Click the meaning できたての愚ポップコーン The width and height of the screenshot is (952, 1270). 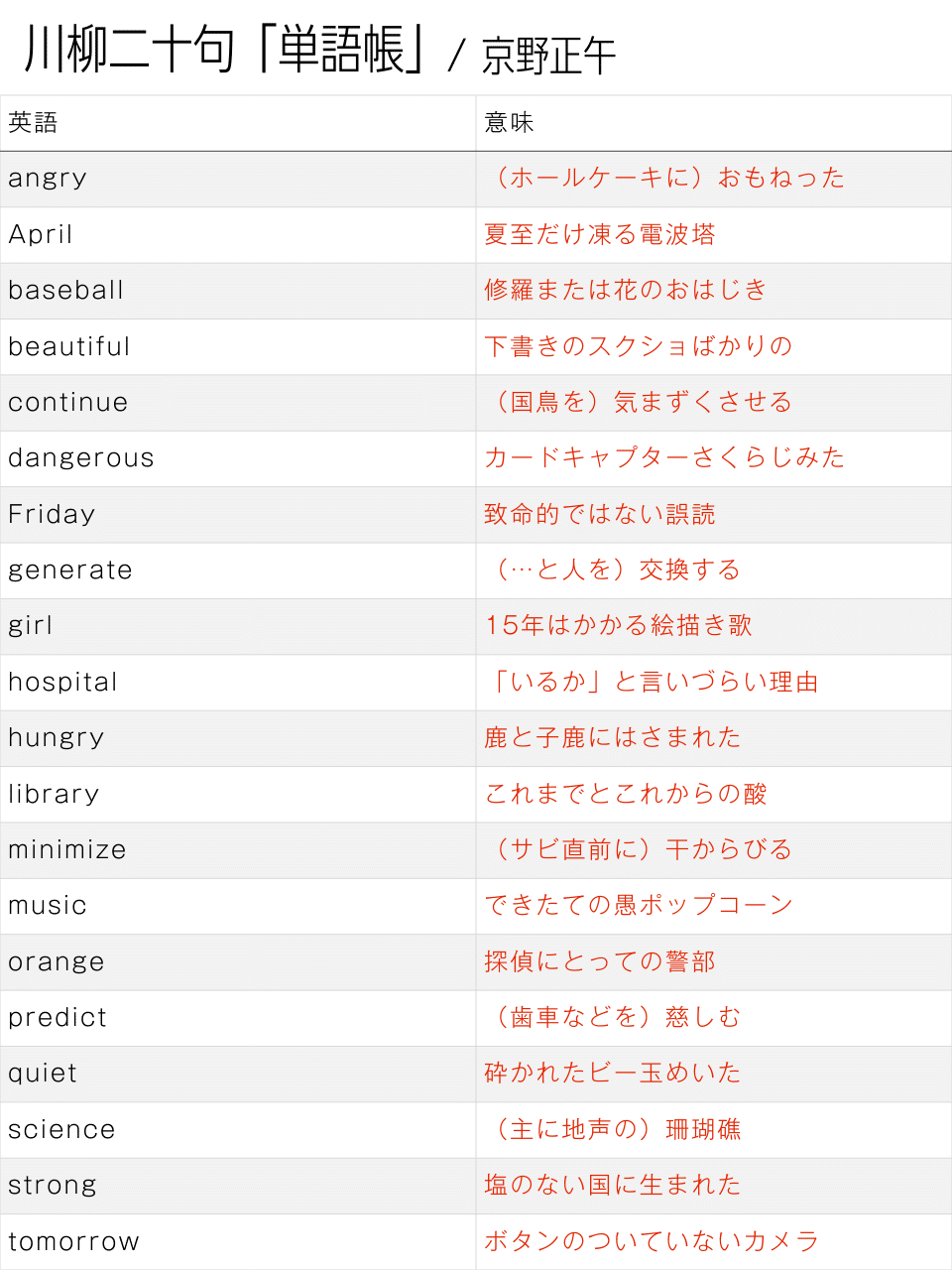639,905
